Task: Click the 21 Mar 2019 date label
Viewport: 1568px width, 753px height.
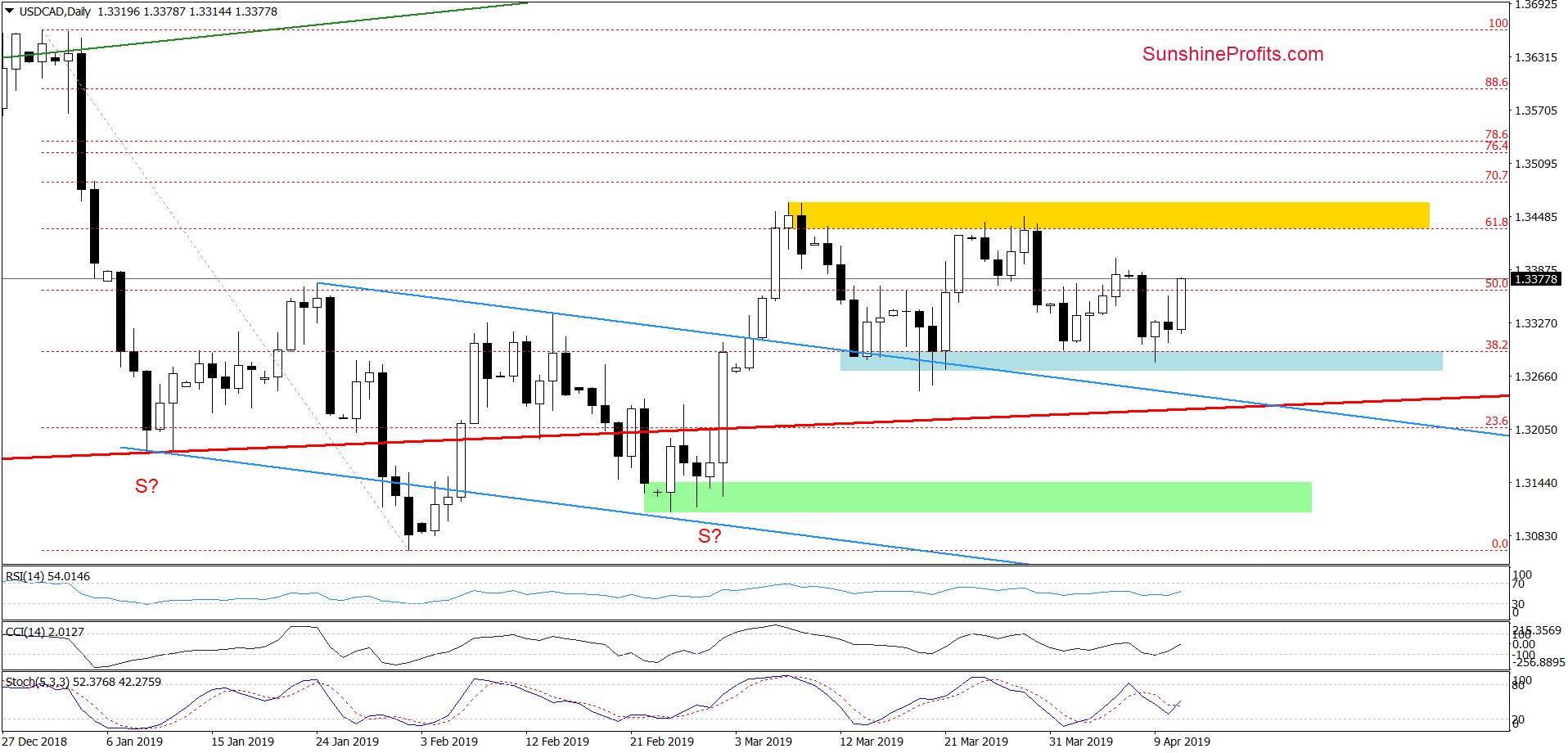Action: pyautogui.click(x=976, y=742)
